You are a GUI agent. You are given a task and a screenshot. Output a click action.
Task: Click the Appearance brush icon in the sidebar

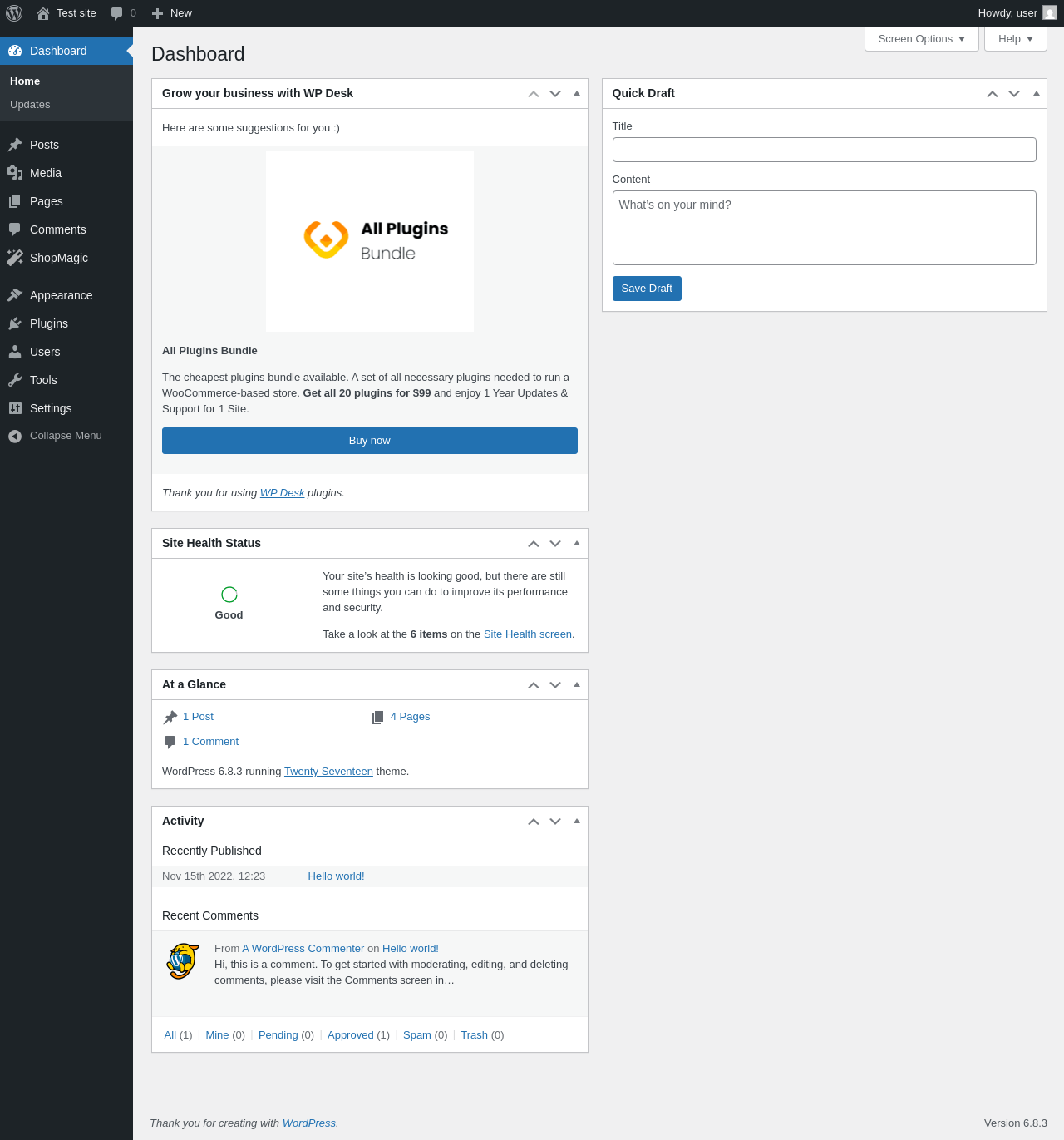pyautogui.click(x=15, y=295)
